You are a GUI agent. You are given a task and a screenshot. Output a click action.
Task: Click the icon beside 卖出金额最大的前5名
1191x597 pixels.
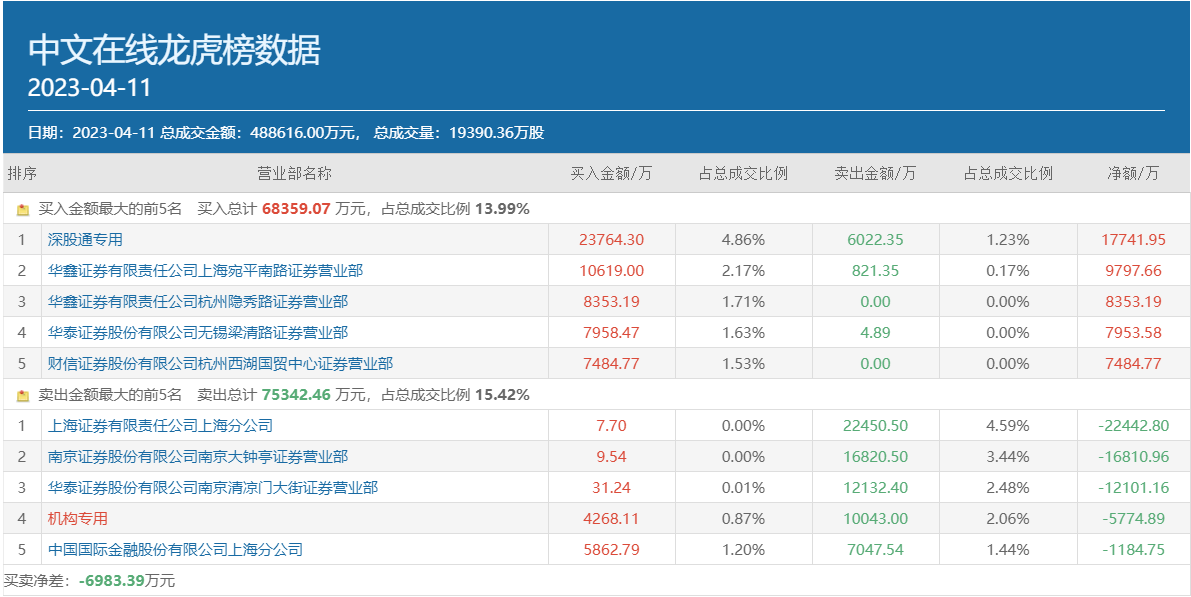point(23,396)
